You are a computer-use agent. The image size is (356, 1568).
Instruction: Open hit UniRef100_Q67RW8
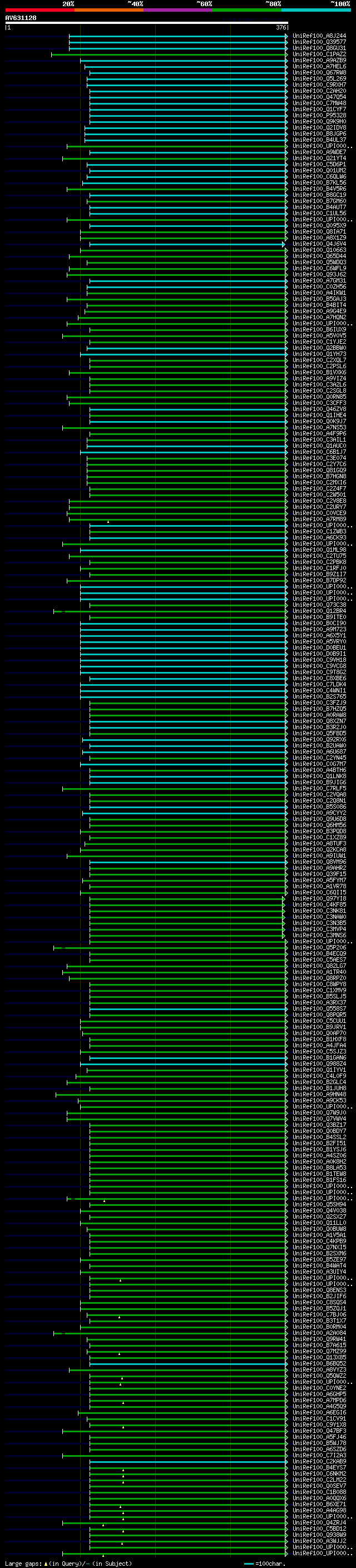pyautogui.click(x=319, y=72)
